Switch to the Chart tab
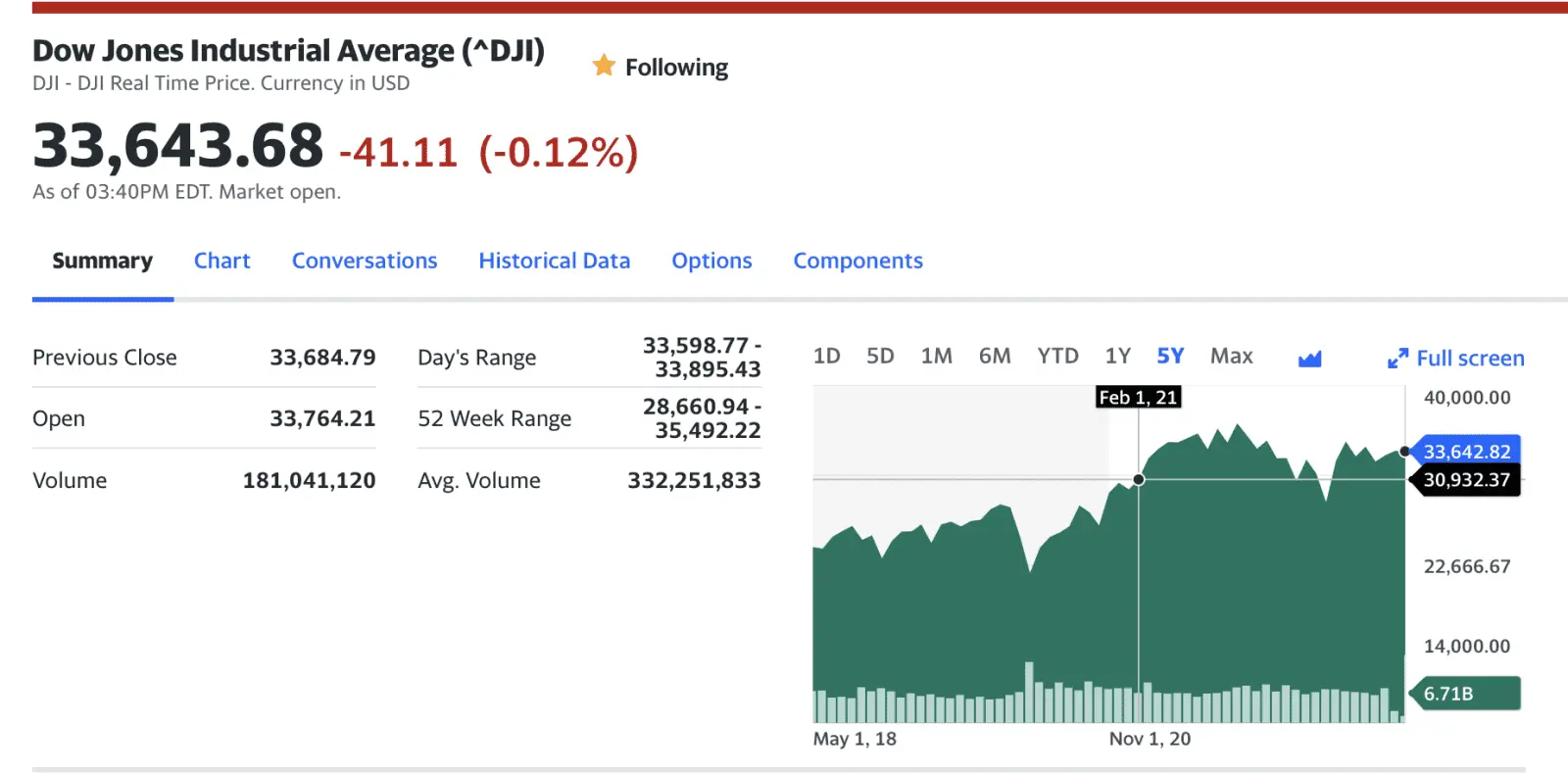Screen dimensions: 1568x774 [221, 261]
